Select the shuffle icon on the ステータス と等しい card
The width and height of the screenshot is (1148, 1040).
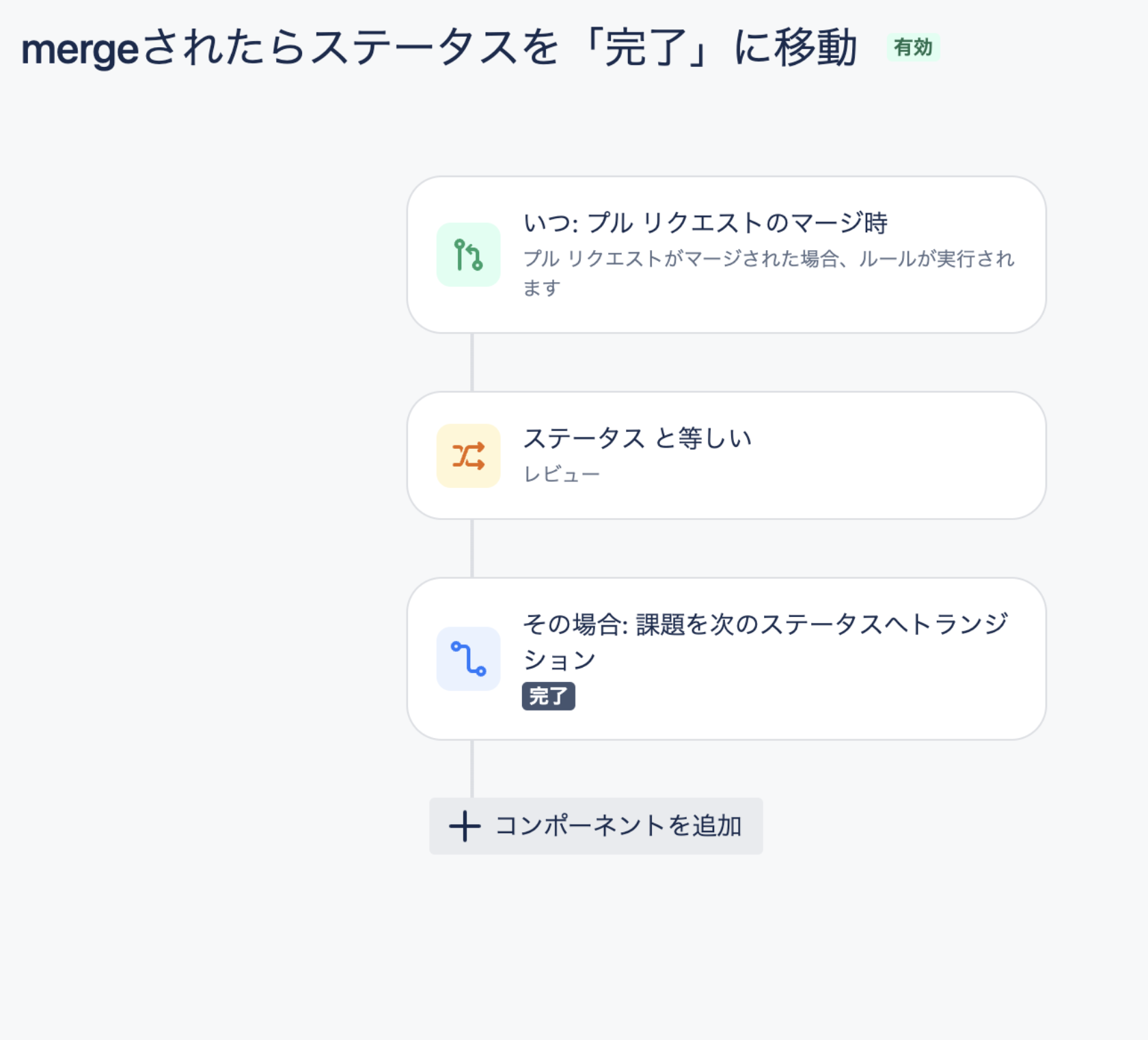469,456
